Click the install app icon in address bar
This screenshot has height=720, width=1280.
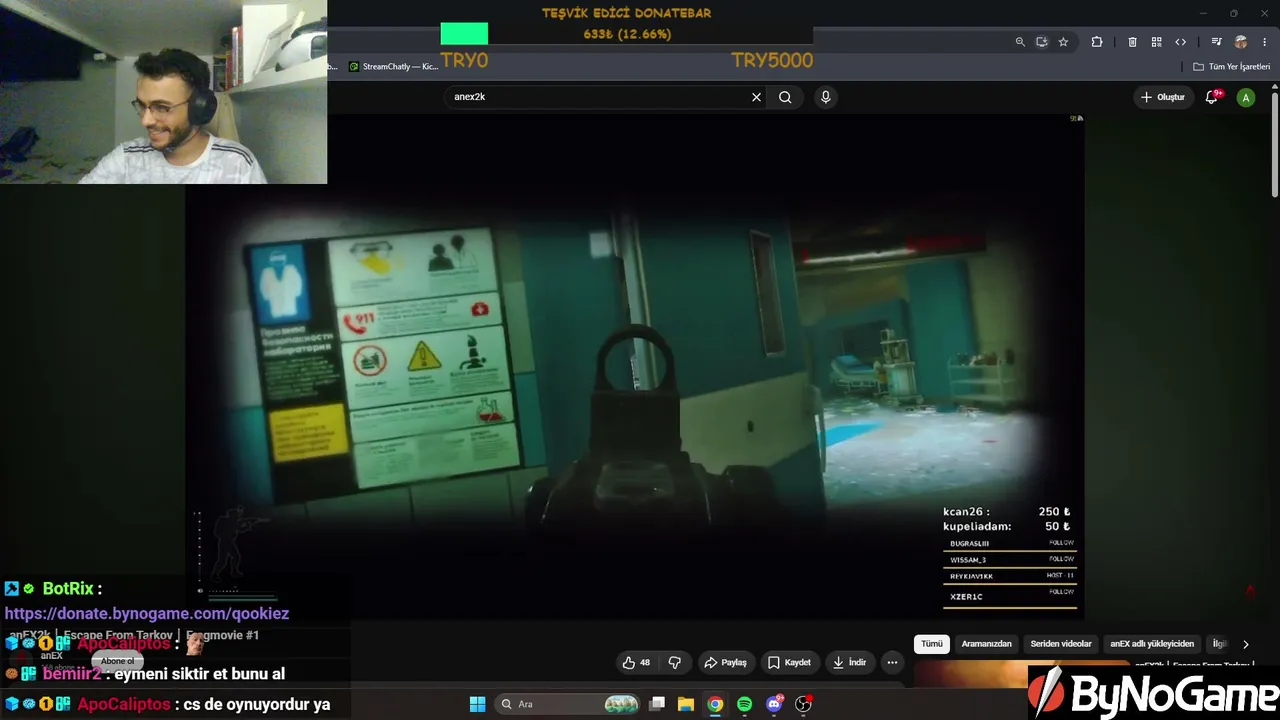(x=1041, y=42)
